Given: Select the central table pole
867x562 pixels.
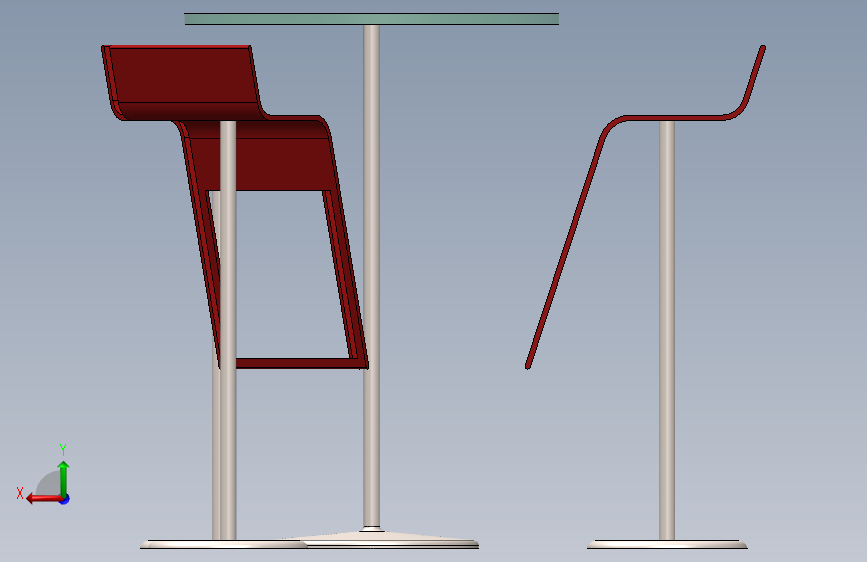Looking at the screenshot, I should click(372, 277).
